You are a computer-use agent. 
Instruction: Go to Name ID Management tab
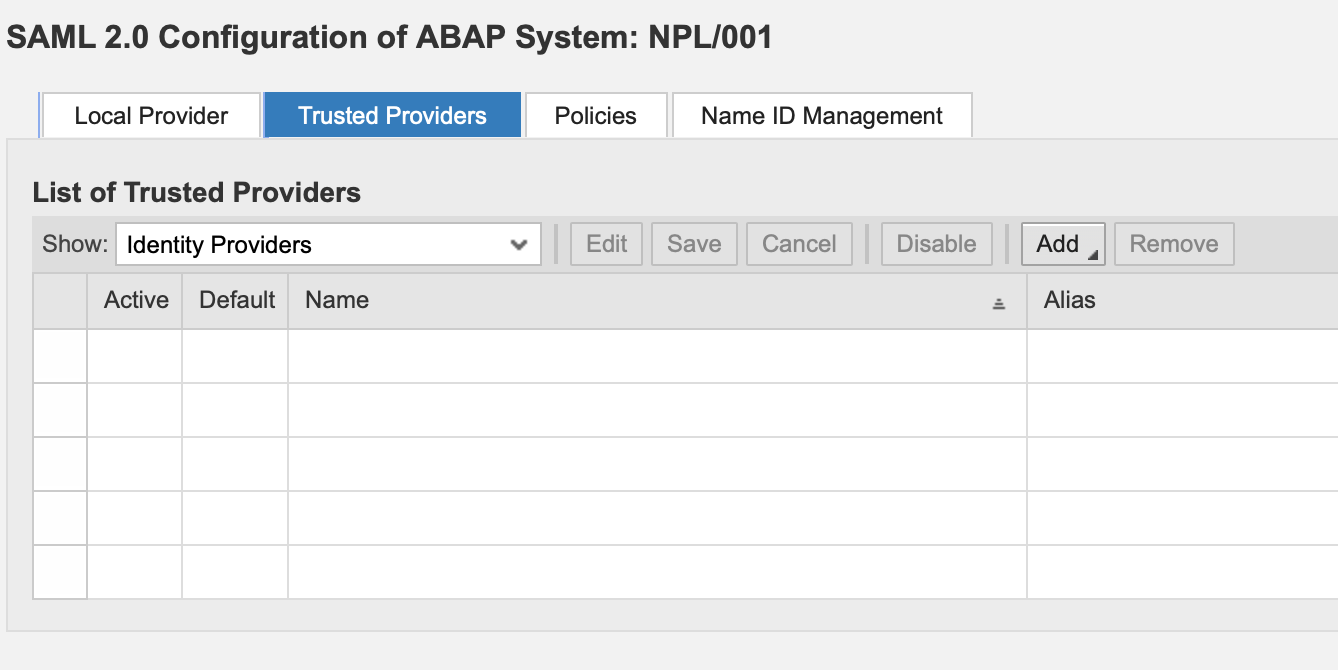(822, 115)
